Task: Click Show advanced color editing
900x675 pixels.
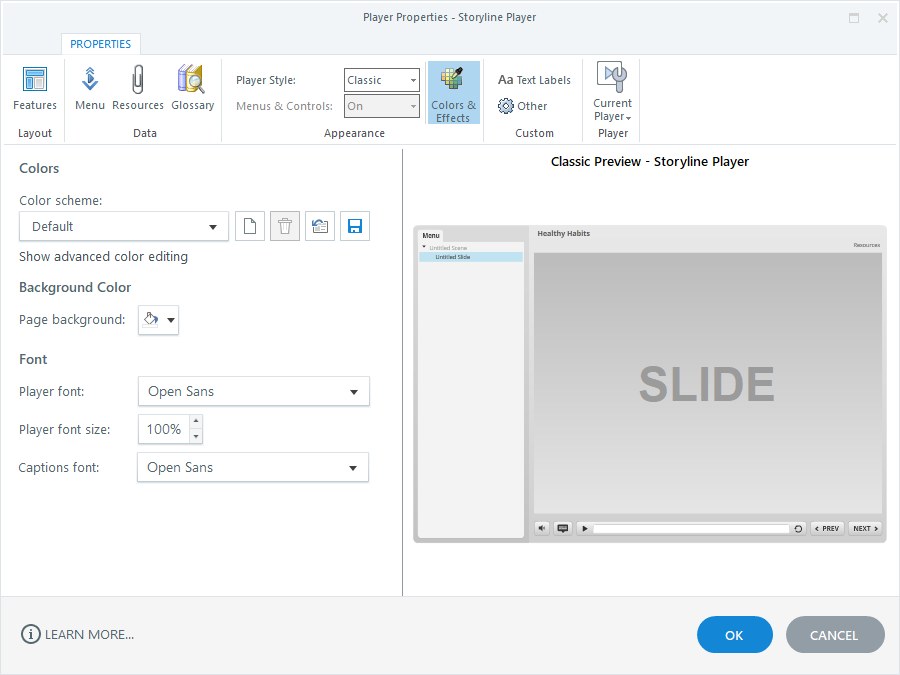Action: click(x=103, y=256)
